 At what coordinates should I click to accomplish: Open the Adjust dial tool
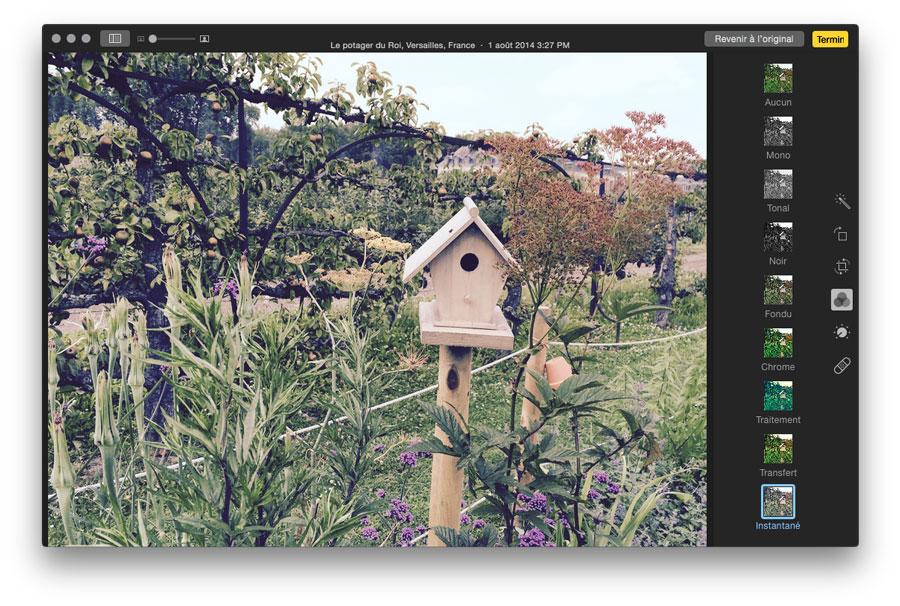(x=841, y=332)
